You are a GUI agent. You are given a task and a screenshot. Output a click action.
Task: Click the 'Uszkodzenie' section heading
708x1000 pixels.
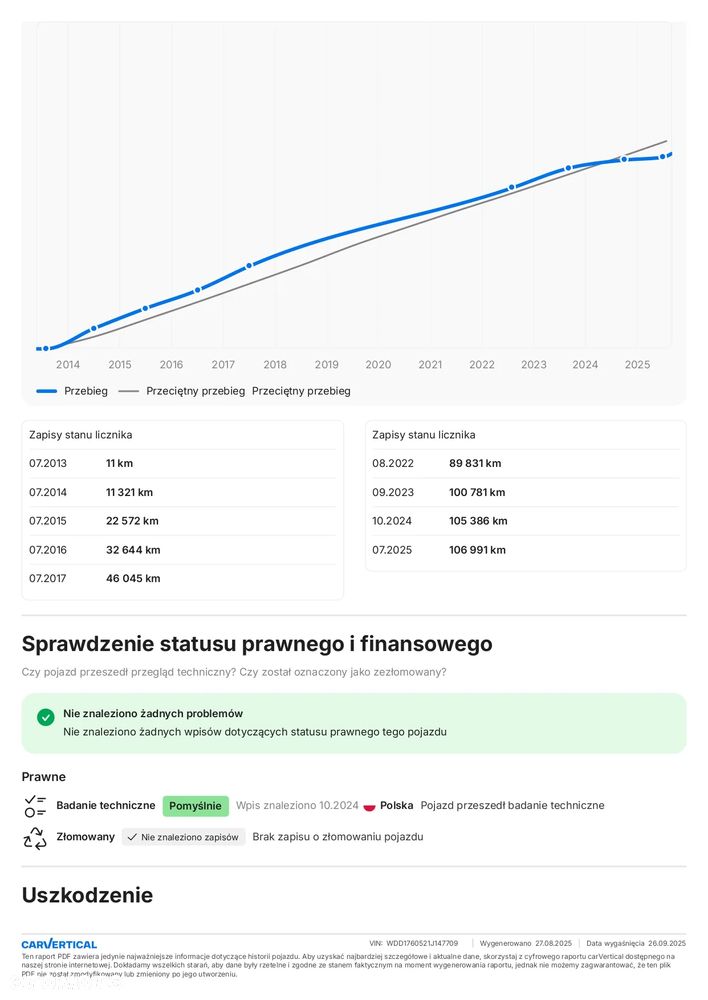(87, 895)
